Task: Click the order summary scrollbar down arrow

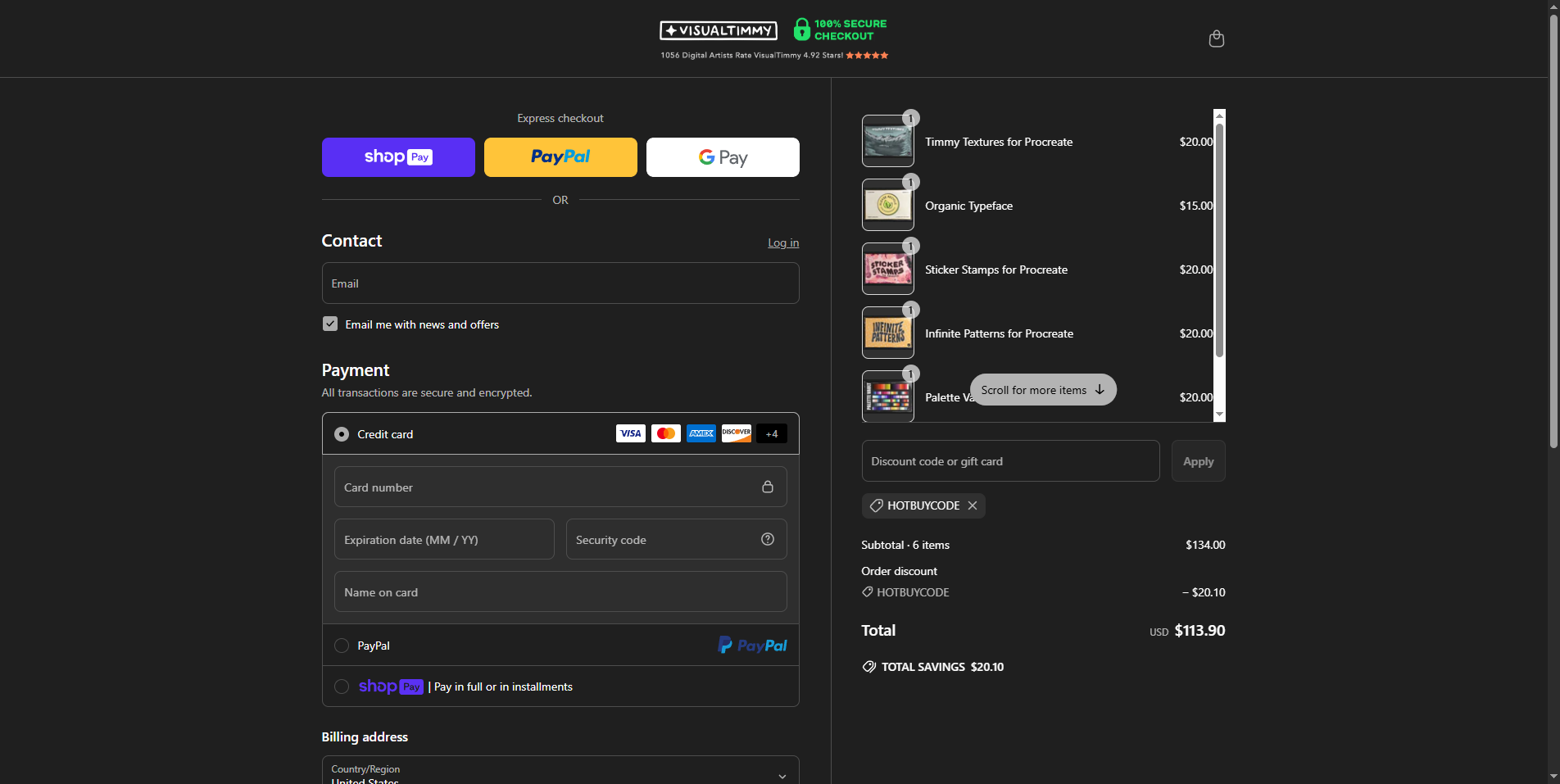Action: pos(1219,415)
